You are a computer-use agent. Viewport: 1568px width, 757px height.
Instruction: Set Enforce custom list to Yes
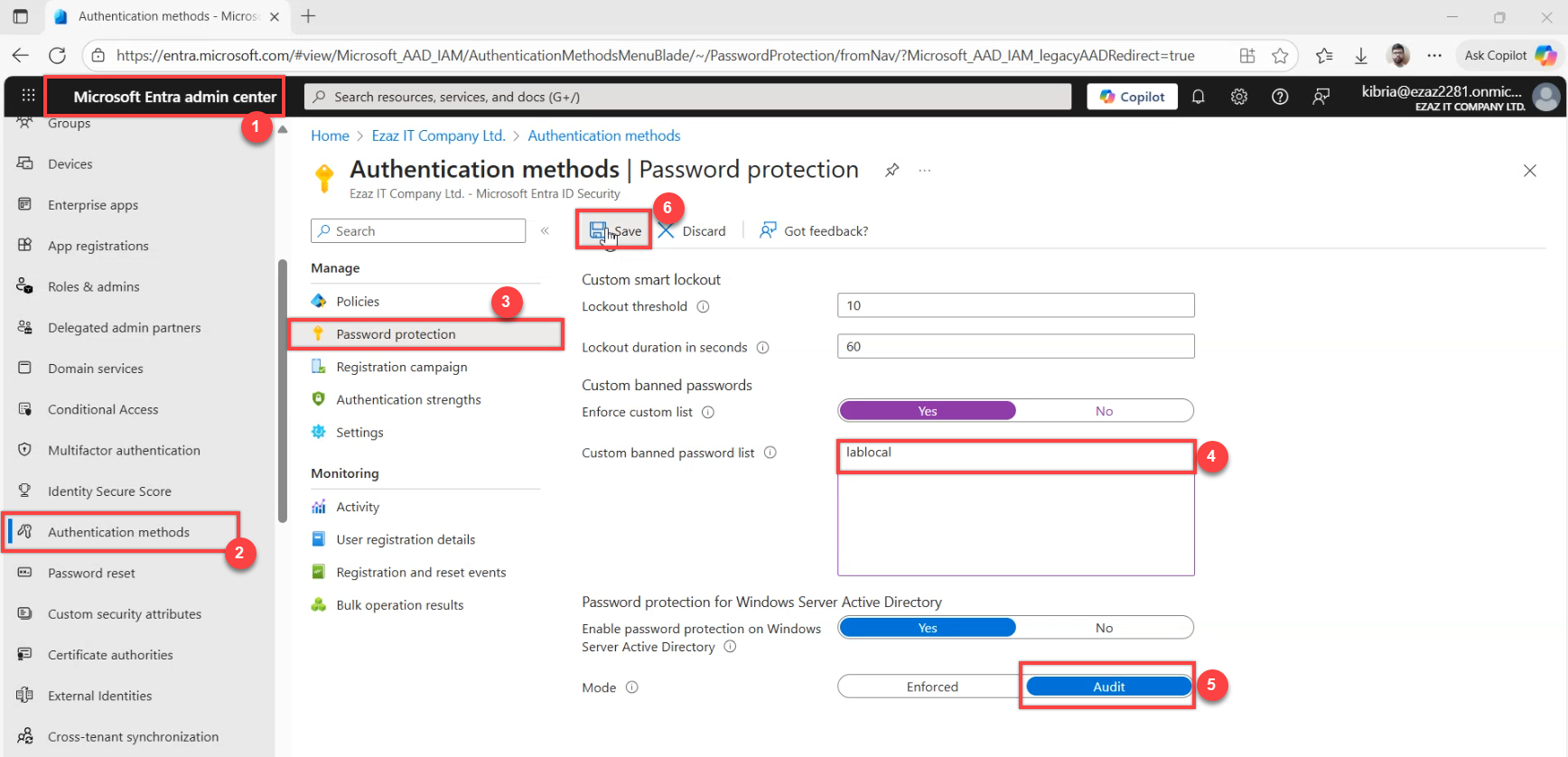(928, 411)
